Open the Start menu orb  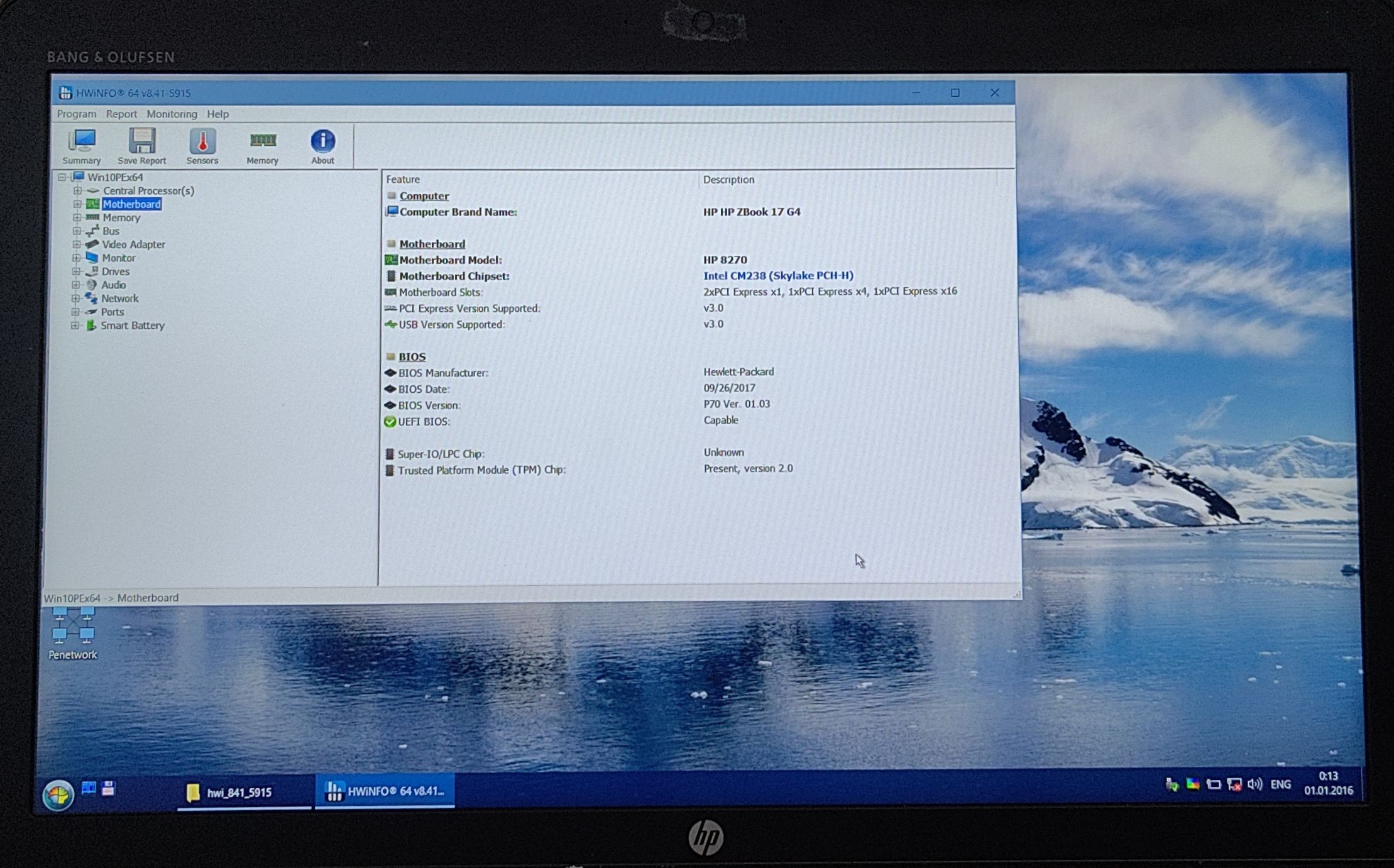[x=58, y=795]
